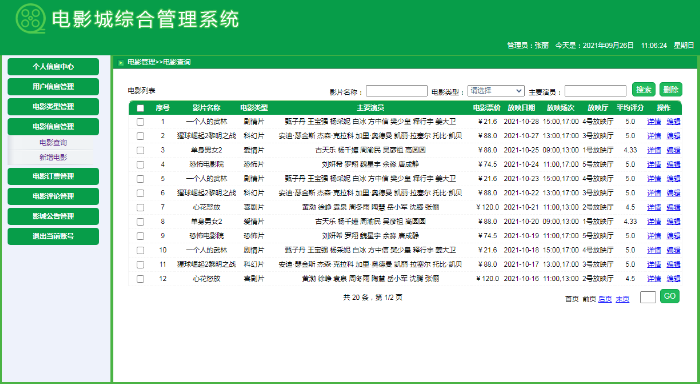Collapse 电影信息管理 sidebar menu

tap(53, 126)
